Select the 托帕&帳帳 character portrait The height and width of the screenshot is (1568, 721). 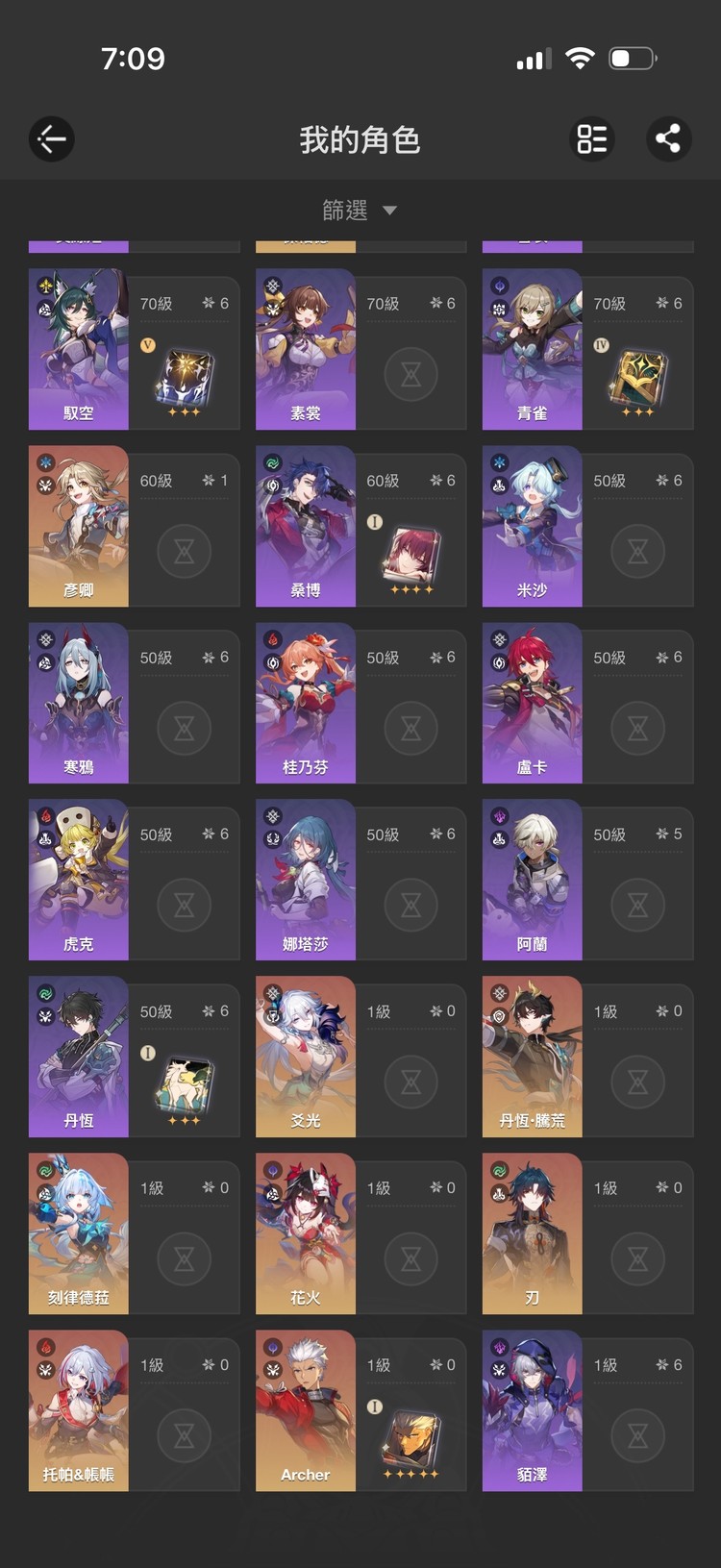79,1410
